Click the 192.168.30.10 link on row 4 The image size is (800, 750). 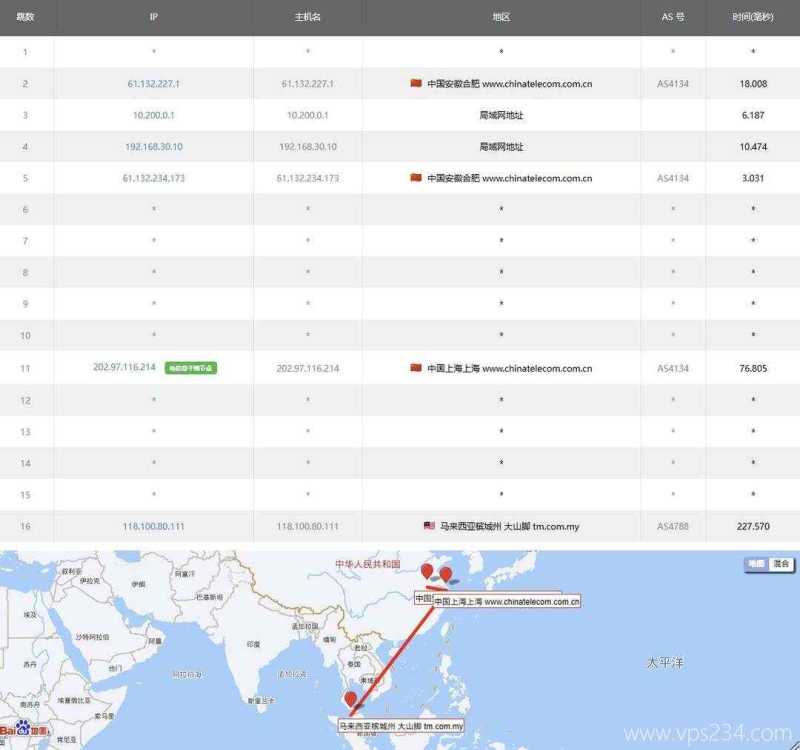[x=151, y=146]
